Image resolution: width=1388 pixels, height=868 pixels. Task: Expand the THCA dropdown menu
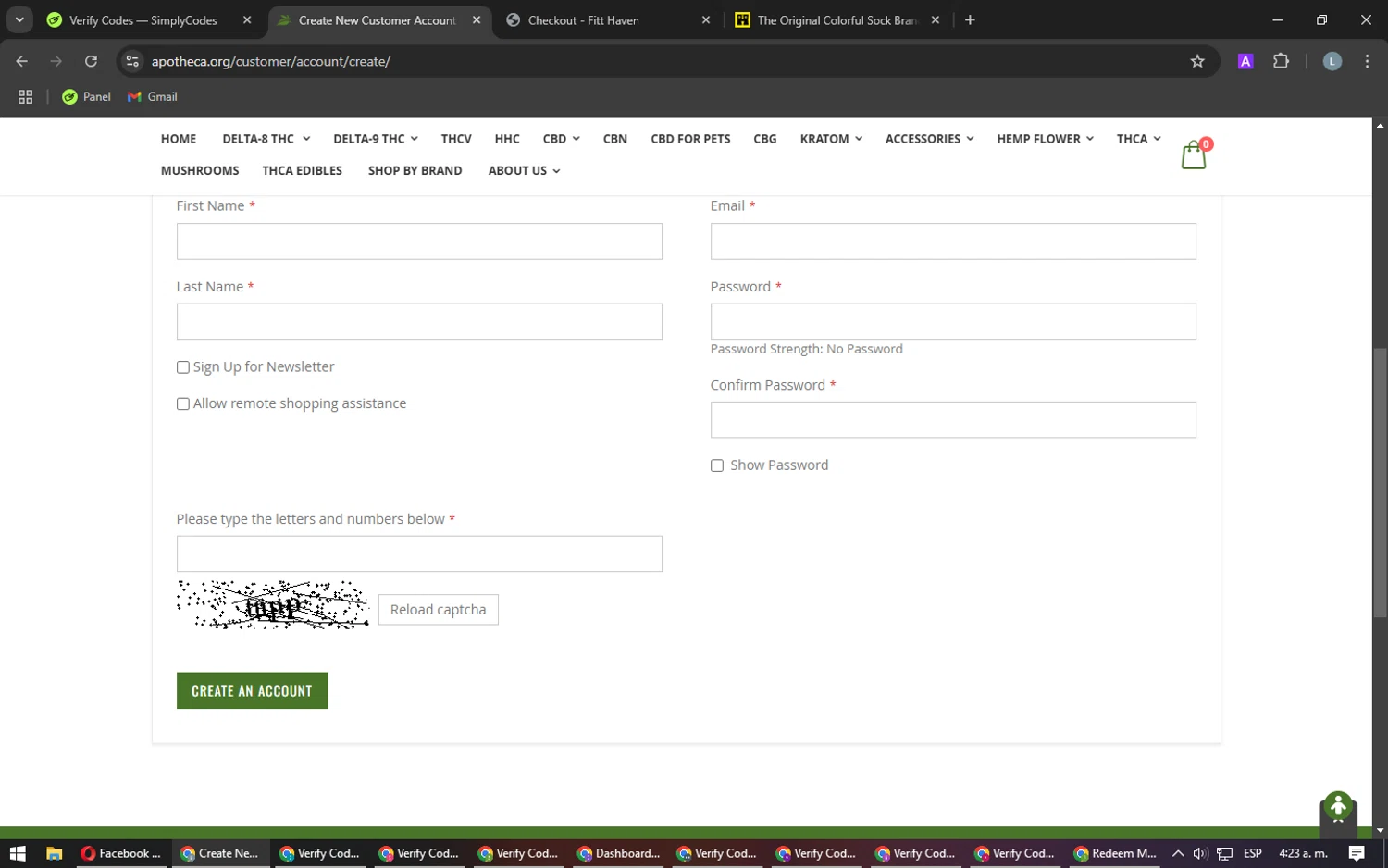[x=1138, y=139]
